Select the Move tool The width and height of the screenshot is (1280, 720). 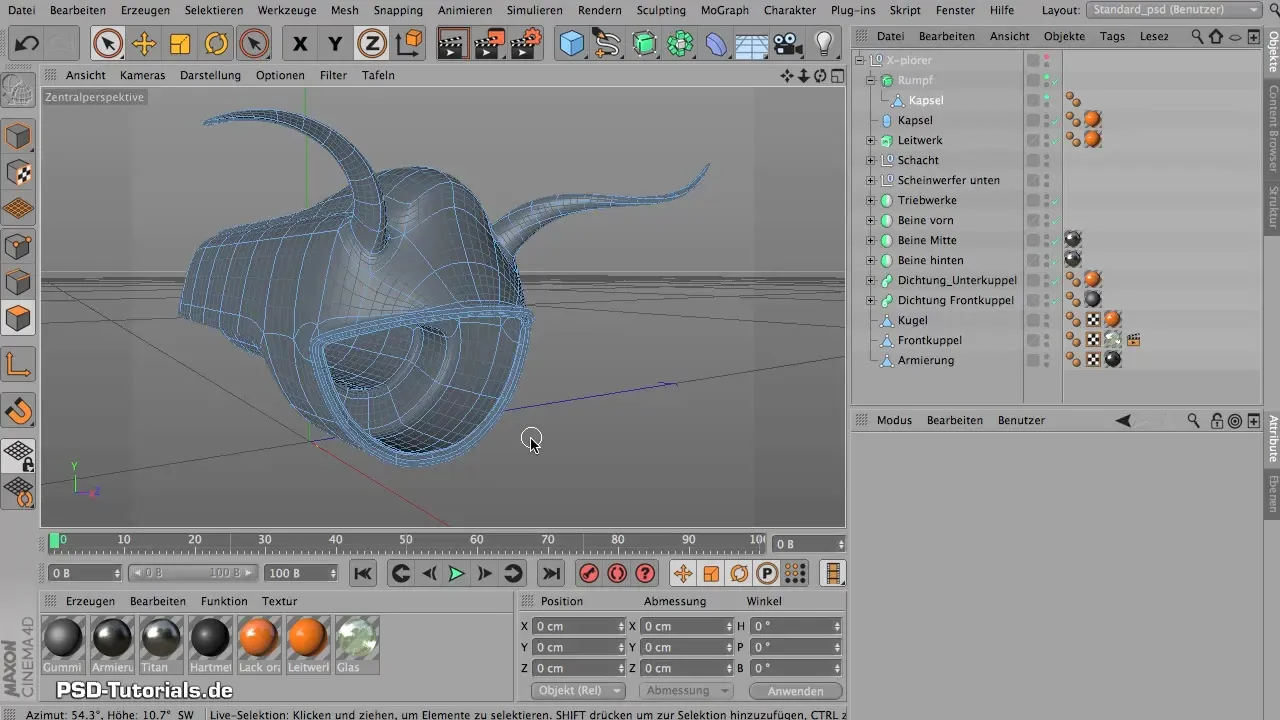[x=144, y=44]
